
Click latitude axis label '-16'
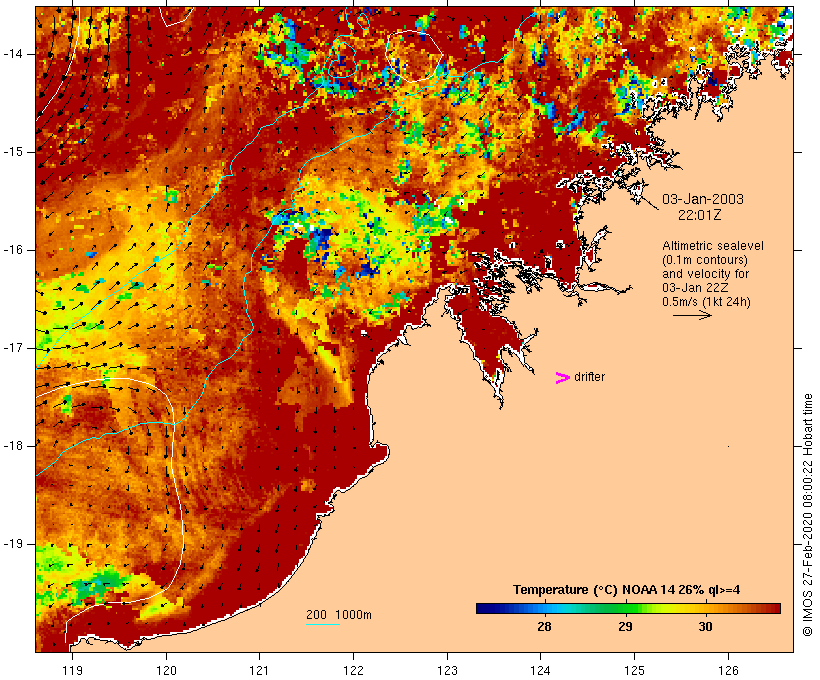[x=13, y=250]
